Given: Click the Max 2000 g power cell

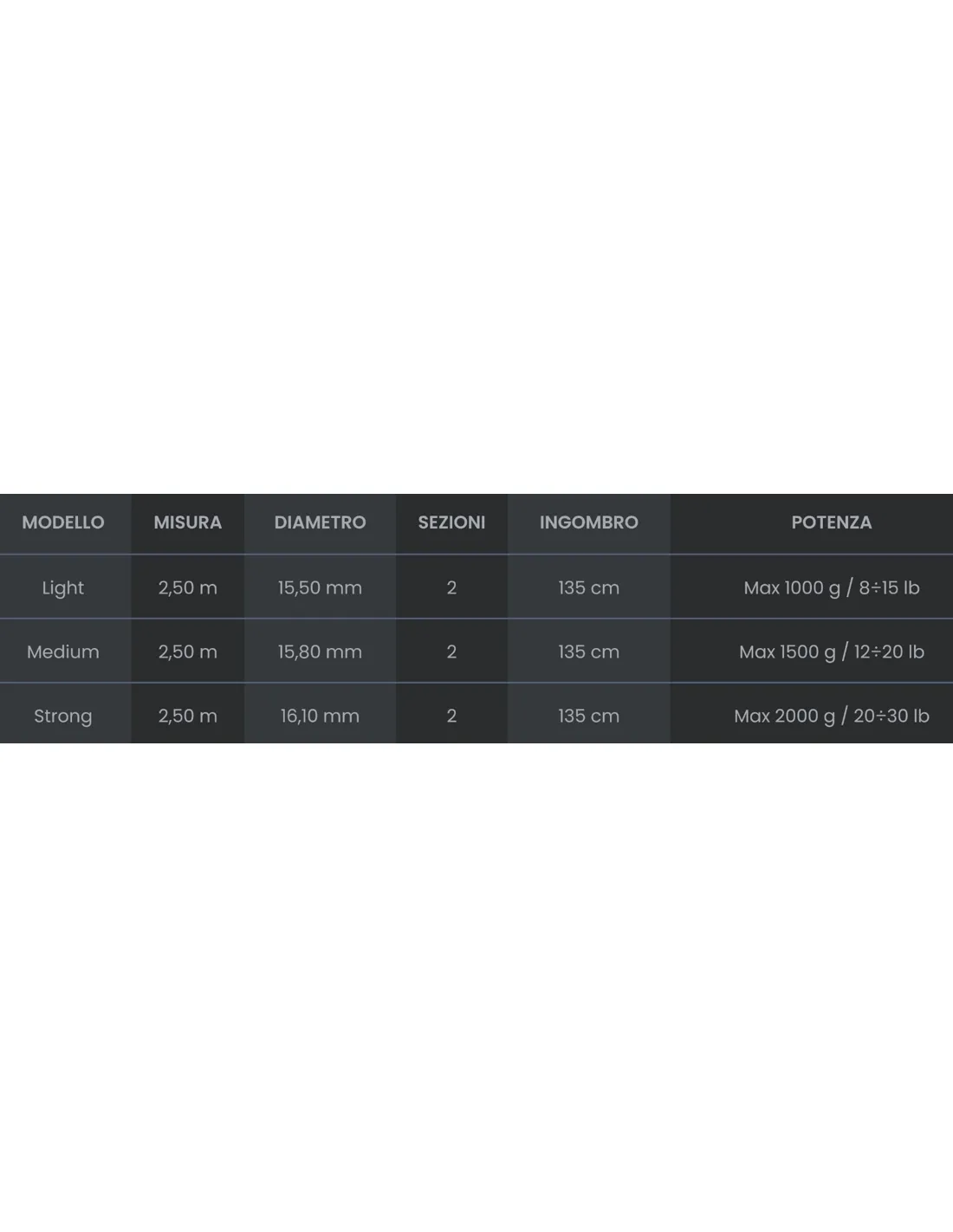Looking at the screenshot, I should click(x=832, y=716).
